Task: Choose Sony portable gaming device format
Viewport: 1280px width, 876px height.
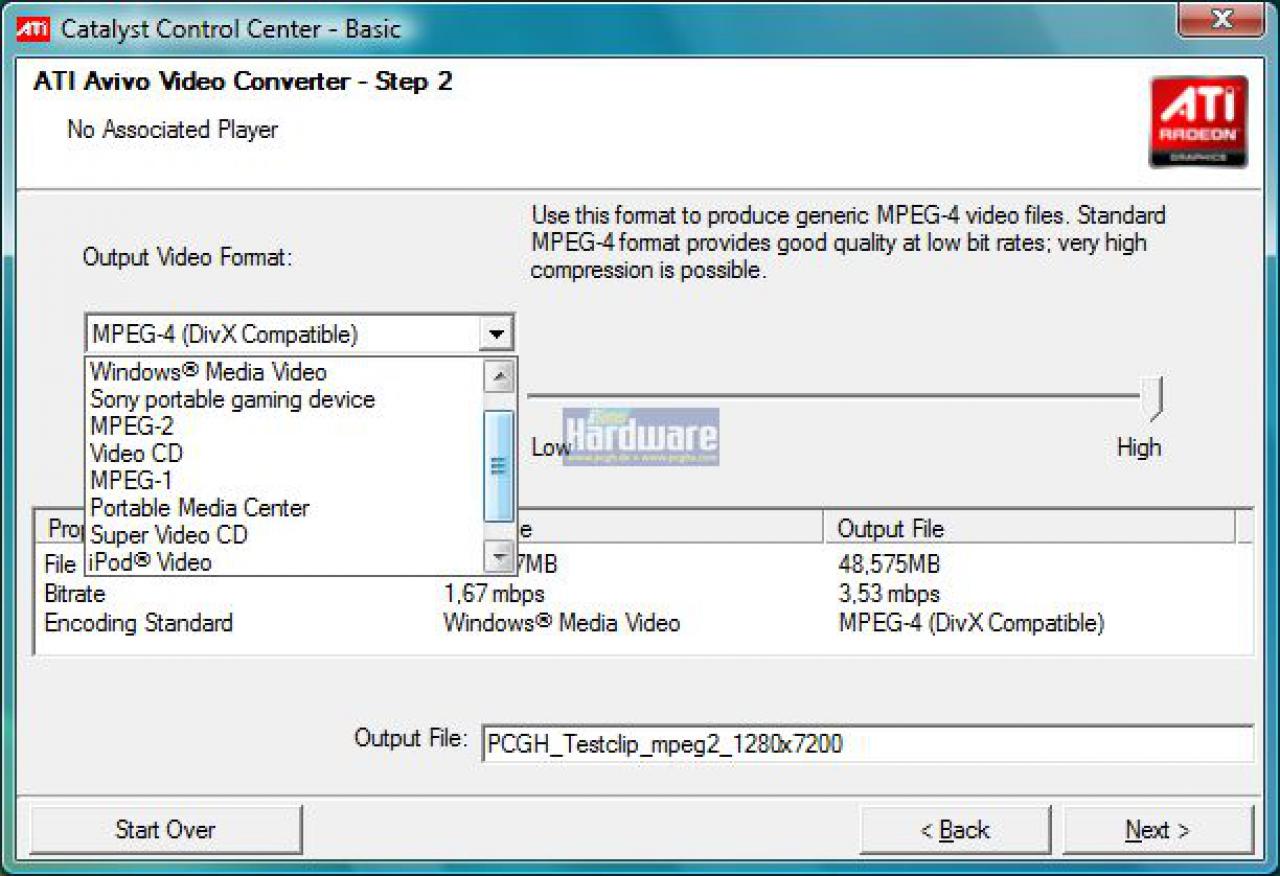Action: click(x=232, y=399)
